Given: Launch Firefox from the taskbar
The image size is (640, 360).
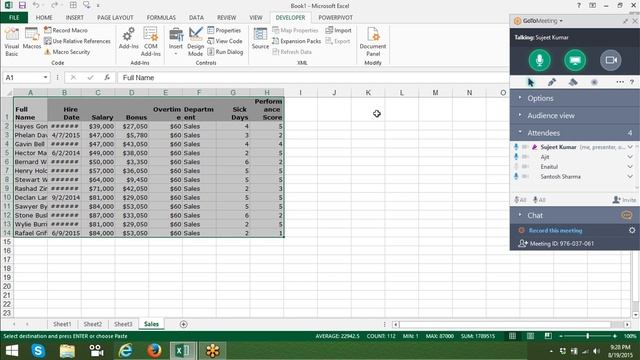Looking at the screenshot, I should (x=154, y=351).
